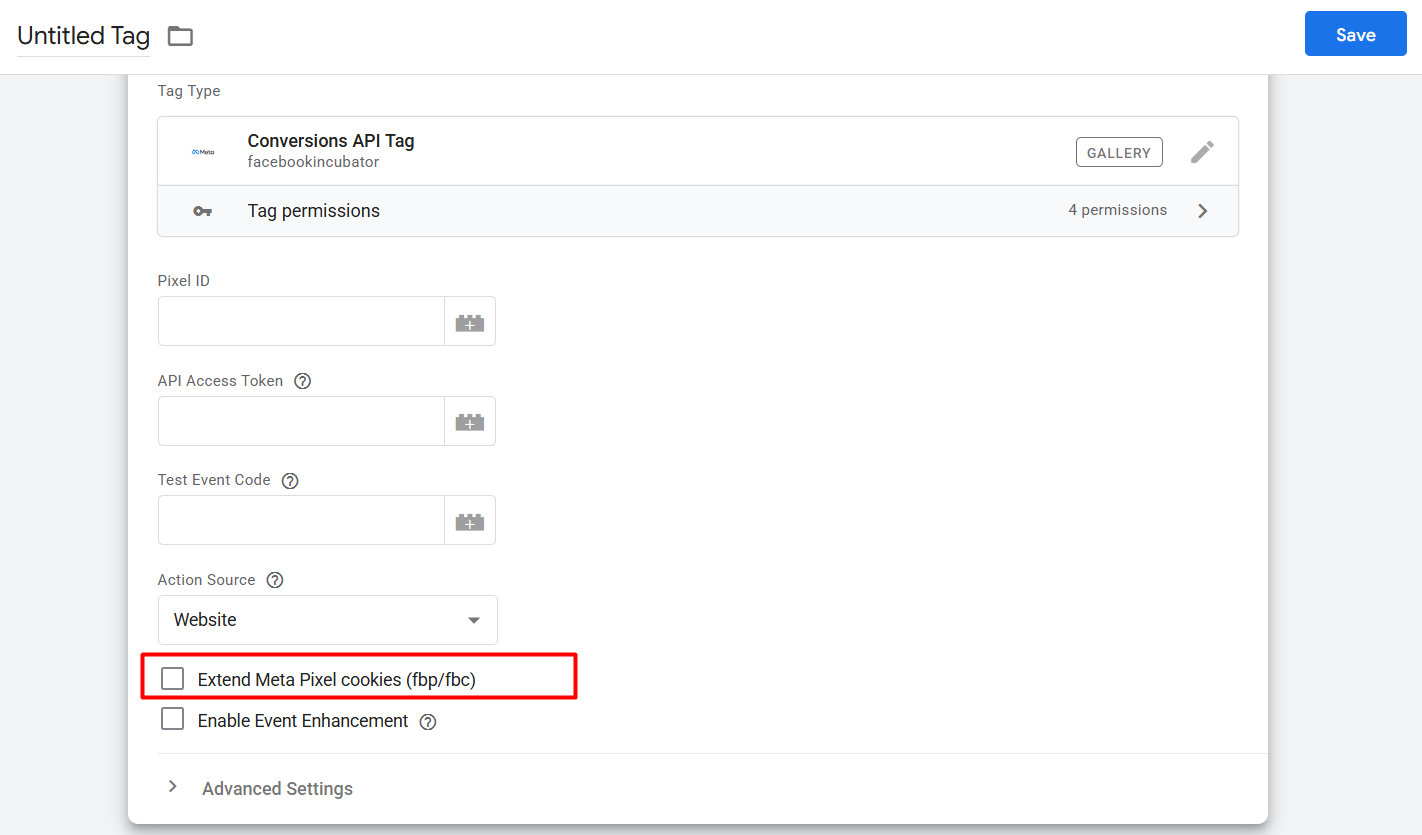Click the Untitled Tag name to rename

[84, 36]
